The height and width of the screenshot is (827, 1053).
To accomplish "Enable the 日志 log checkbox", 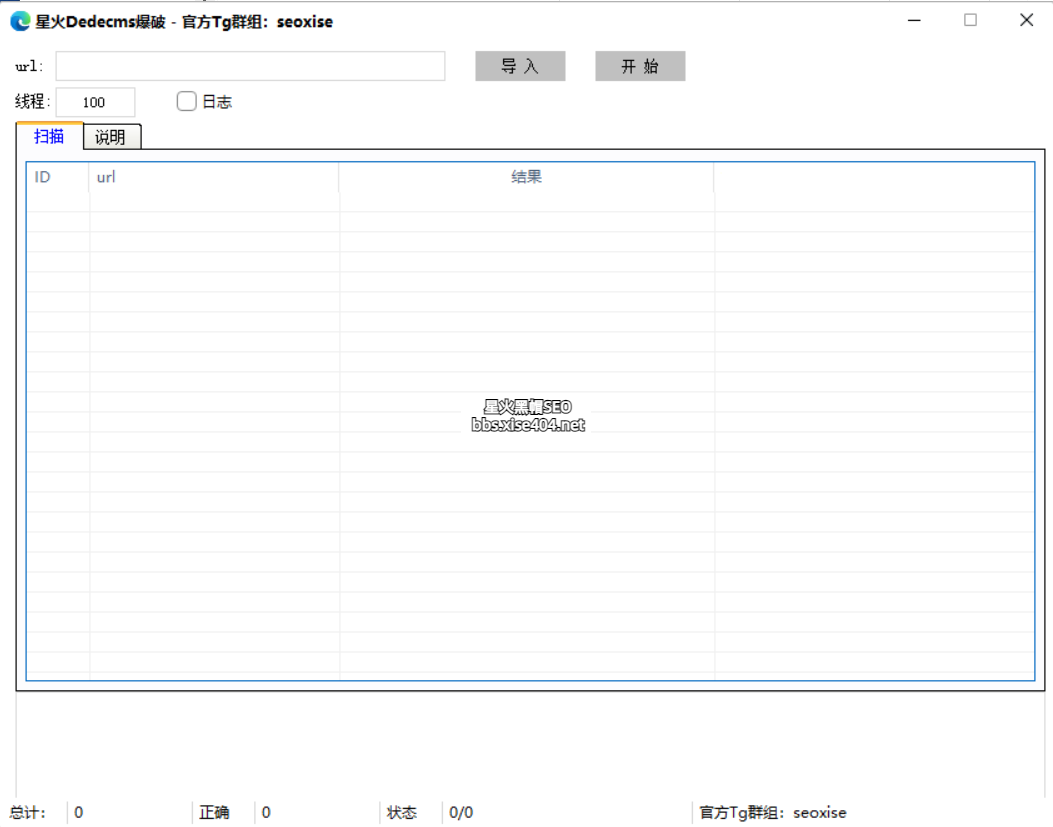I will click(186, 101).
